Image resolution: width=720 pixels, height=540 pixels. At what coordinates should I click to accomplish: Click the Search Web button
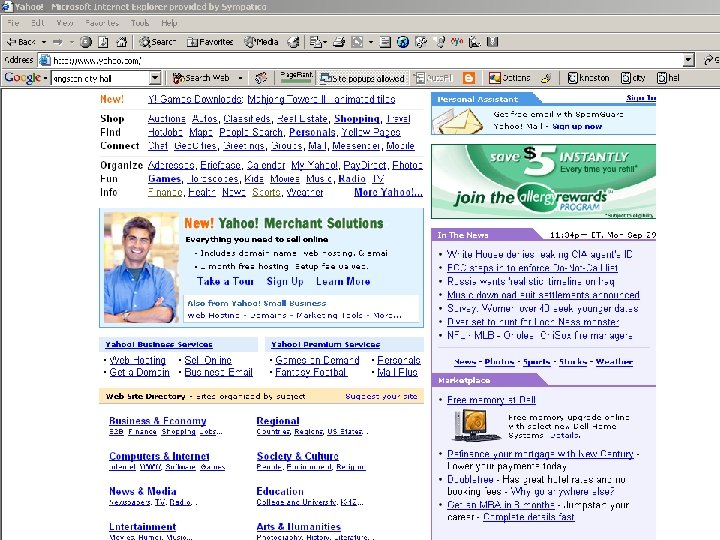click(201, 78)
